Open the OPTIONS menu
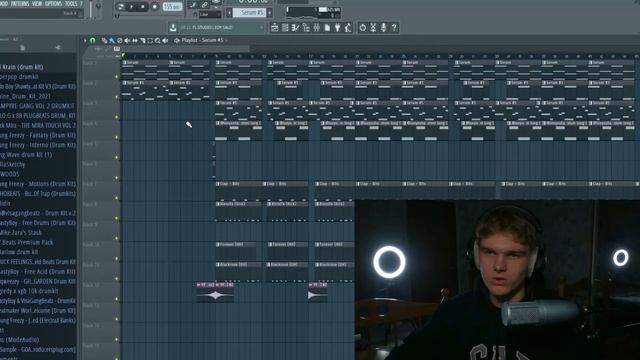The height and width of the screenshot is (360, 640). coord(53,4)
